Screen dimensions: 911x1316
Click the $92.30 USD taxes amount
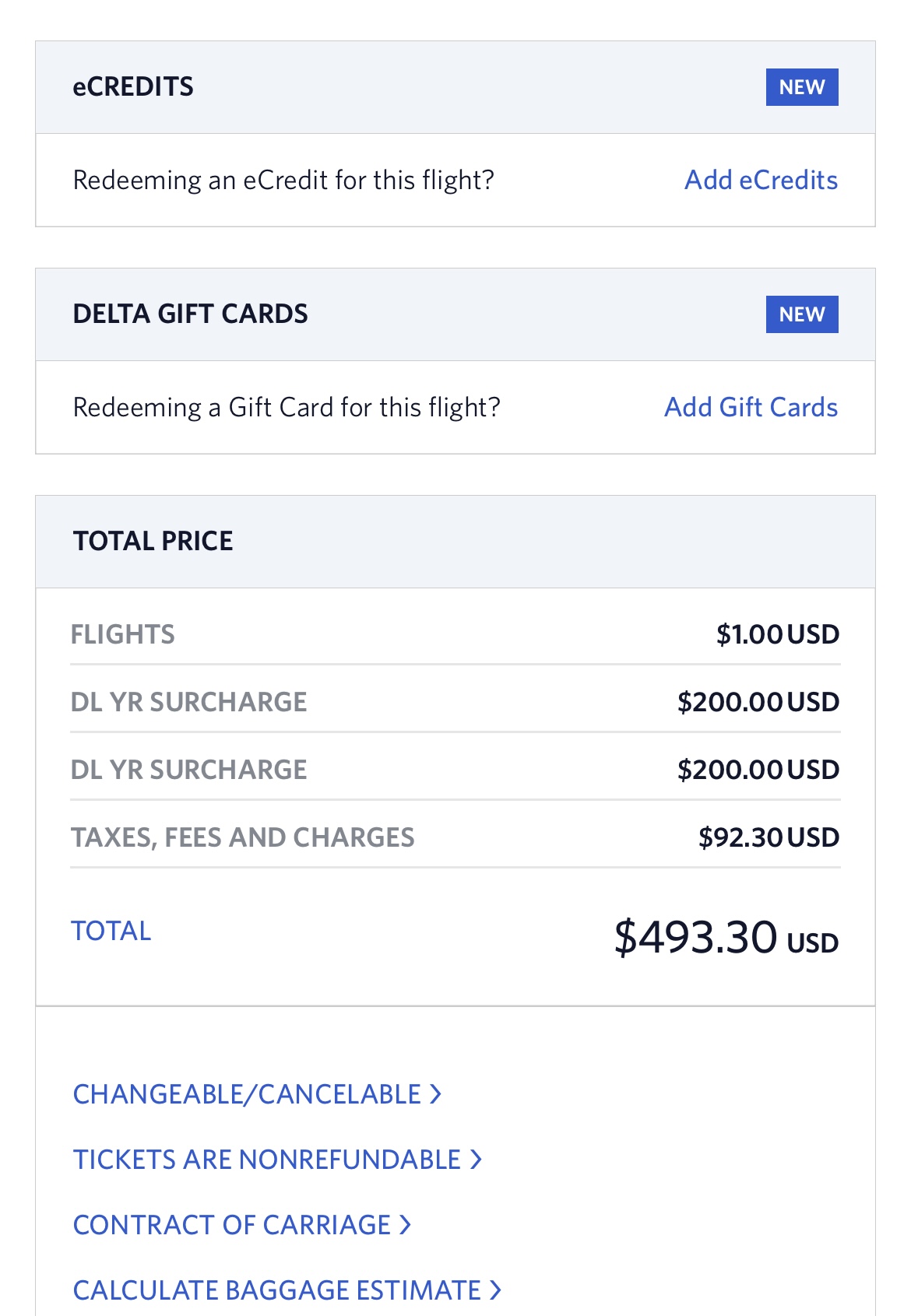click(769, 837)
